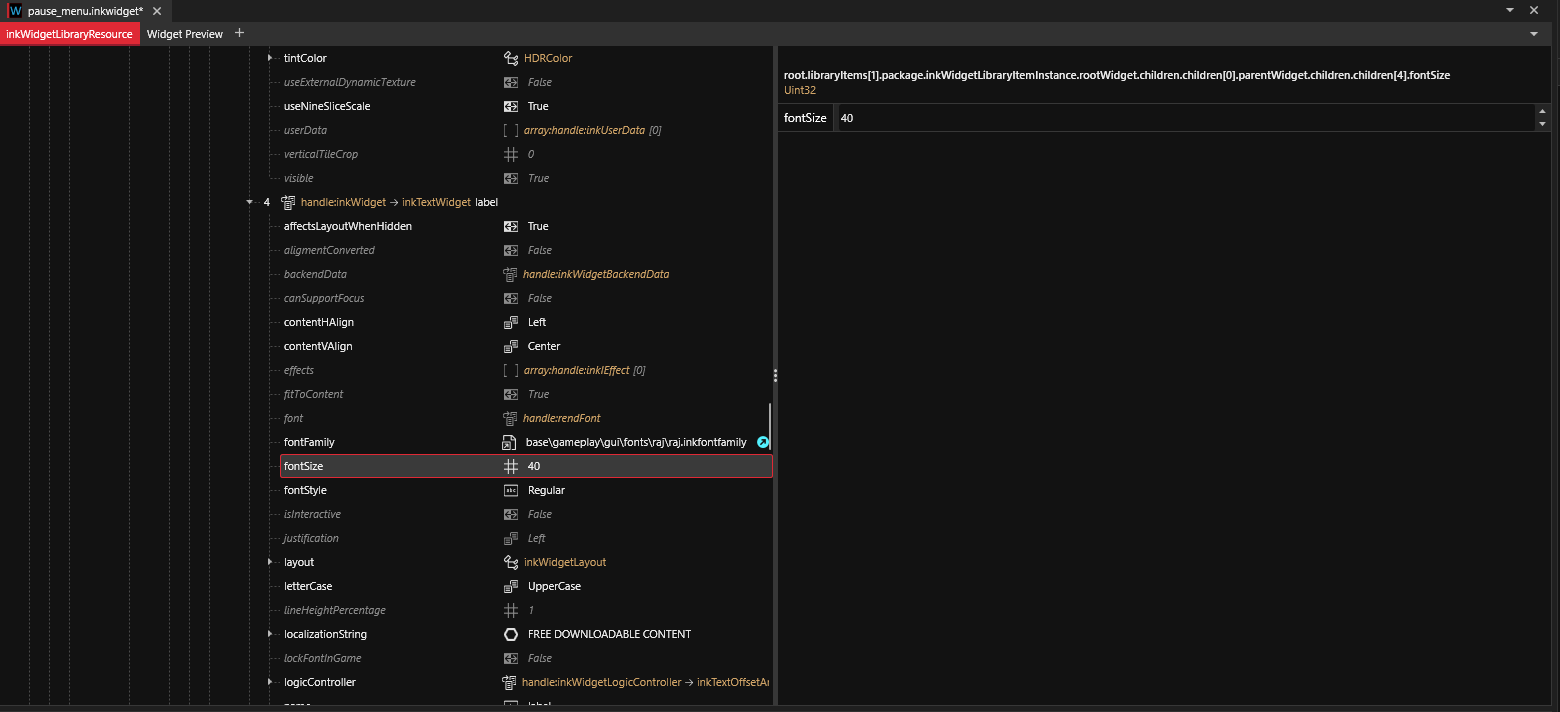Switch to the Widget Preview tab

[x=185, y=34]
